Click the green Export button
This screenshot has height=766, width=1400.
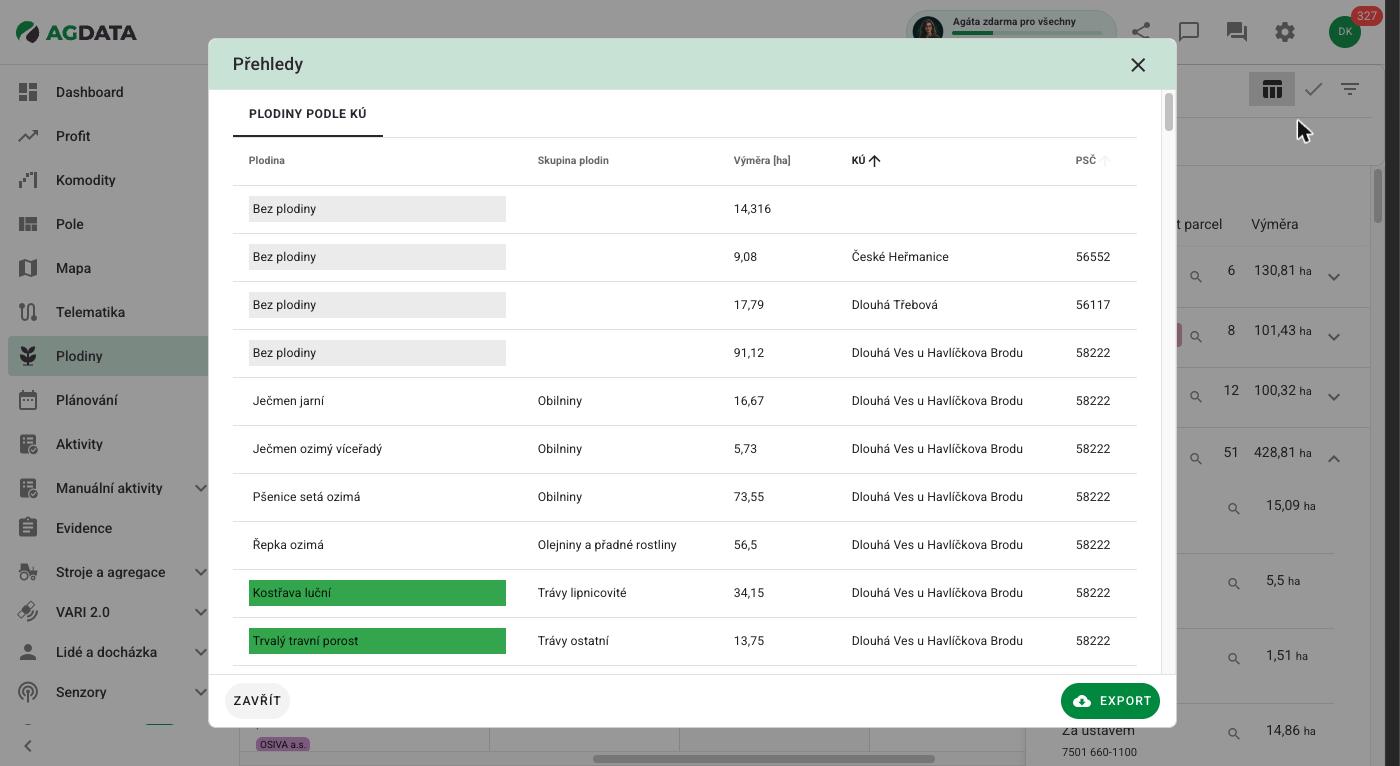click(x=1110, y=701)
